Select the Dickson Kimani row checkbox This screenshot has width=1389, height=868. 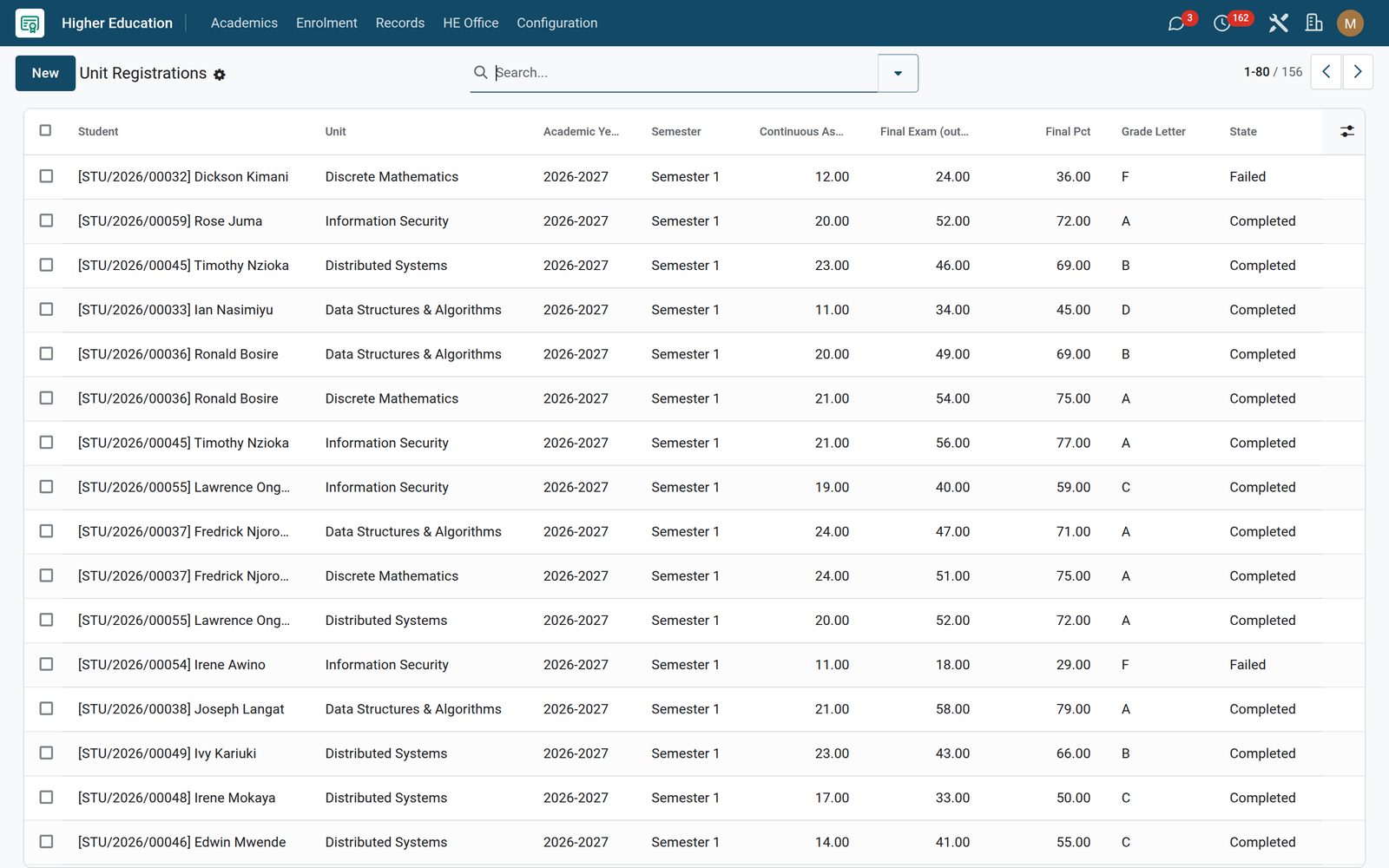[x=46, y=176]
